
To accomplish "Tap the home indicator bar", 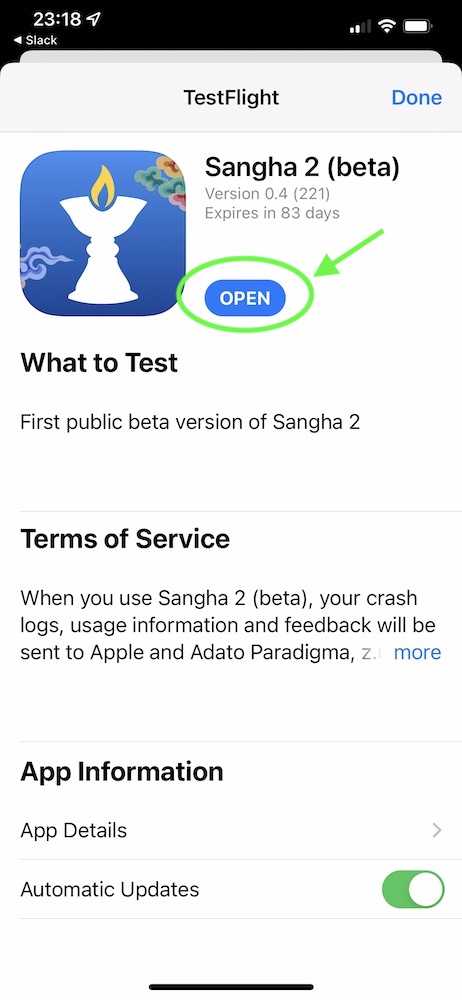I will (x=231, y=987).
